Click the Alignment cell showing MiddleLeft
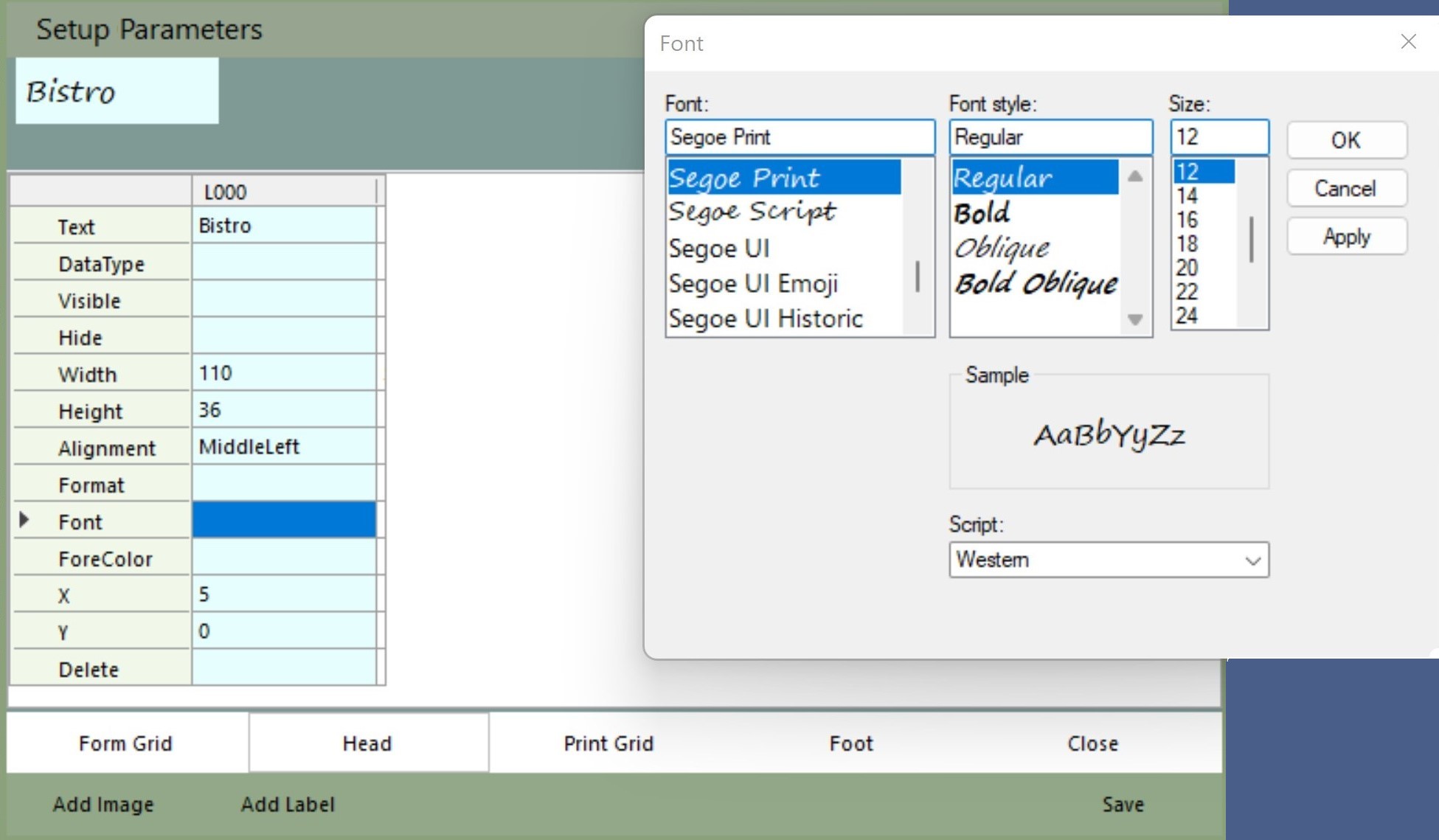The height and width of the screenshot is (840, 1439). (283, 447)
